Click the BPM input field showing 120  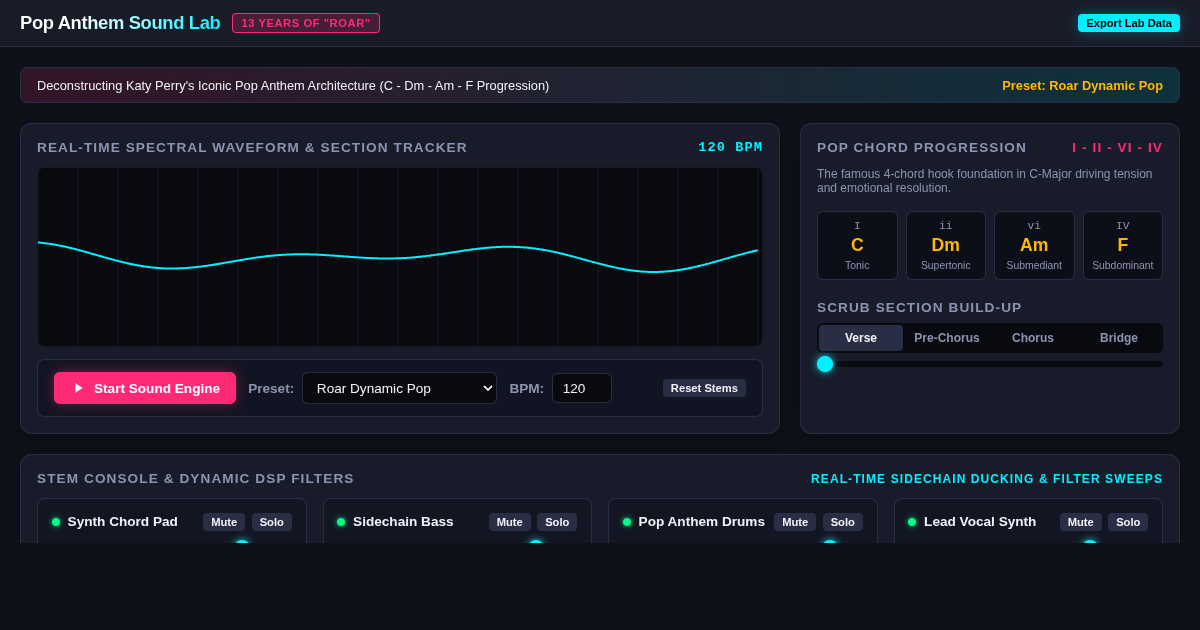[582, 388]
